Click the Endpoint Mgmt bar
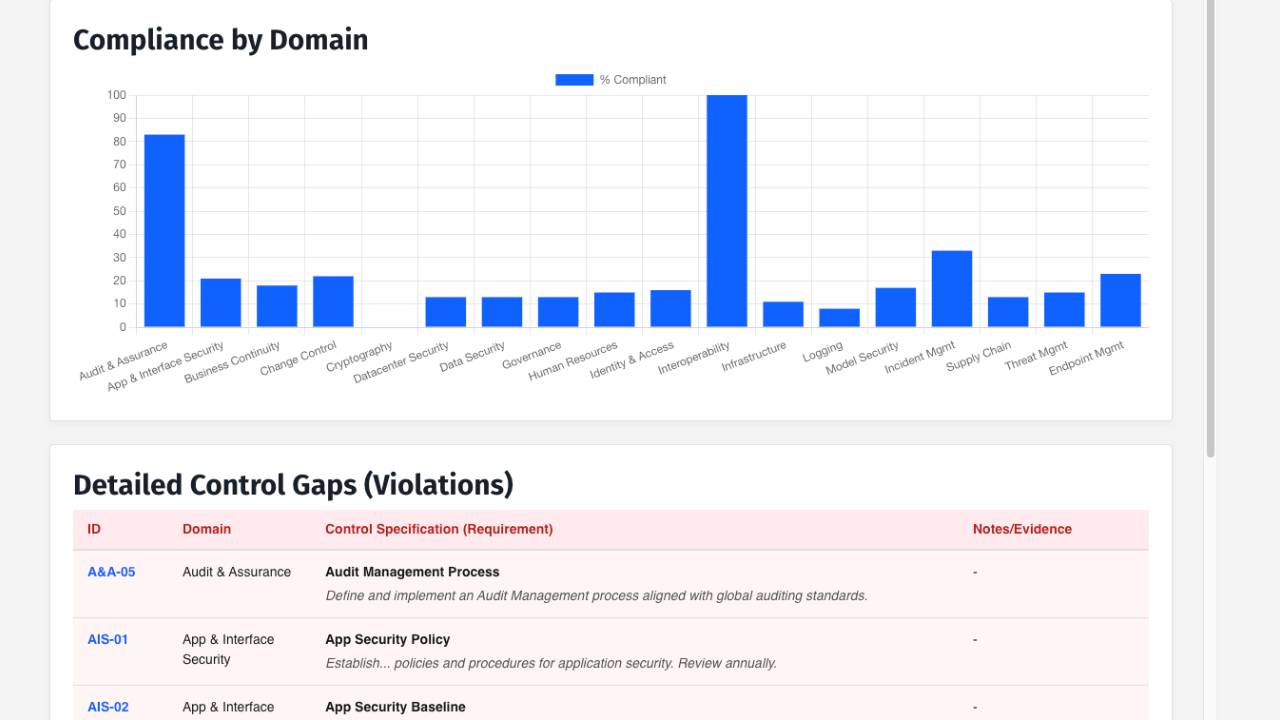The height and width of the screenshot is (720, 1280). coord(1121,300)
